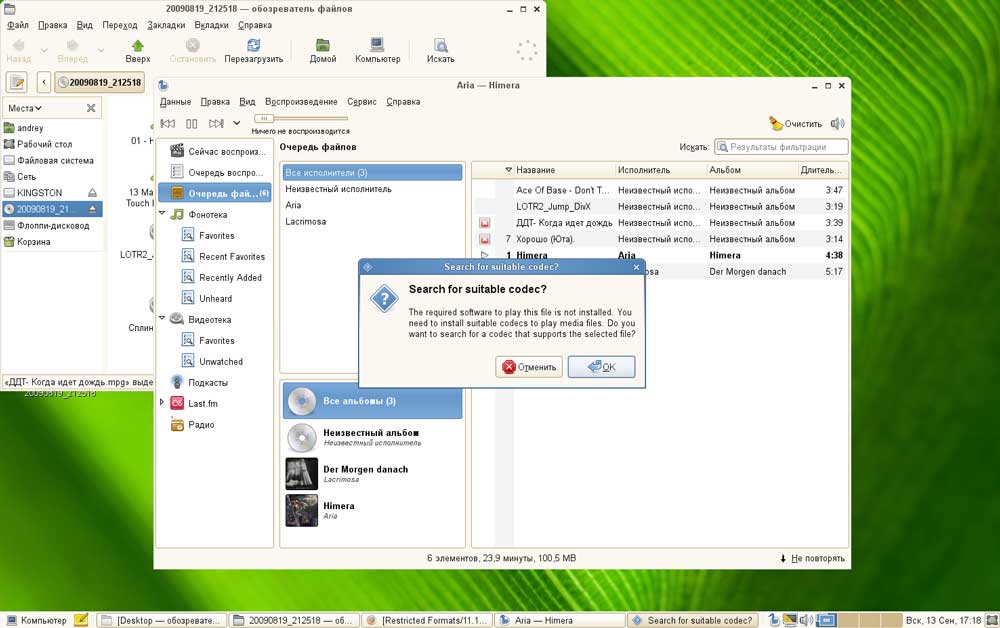
Task: Toggle the volume speaker button
Action: [x=837, y=124]
